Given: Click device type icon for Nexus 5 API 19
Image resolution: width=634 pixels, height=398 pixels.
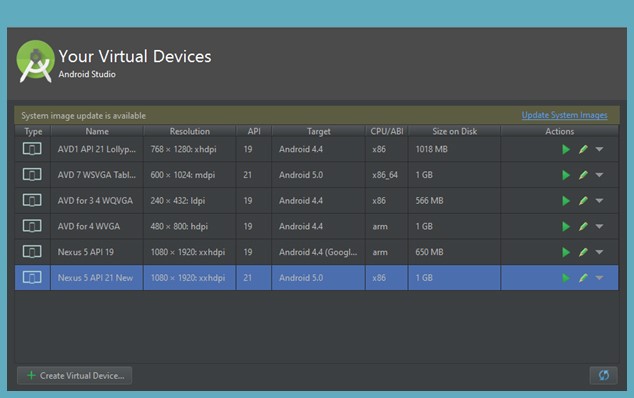Looking at the screenshot, I should click(x=32, y=252).
